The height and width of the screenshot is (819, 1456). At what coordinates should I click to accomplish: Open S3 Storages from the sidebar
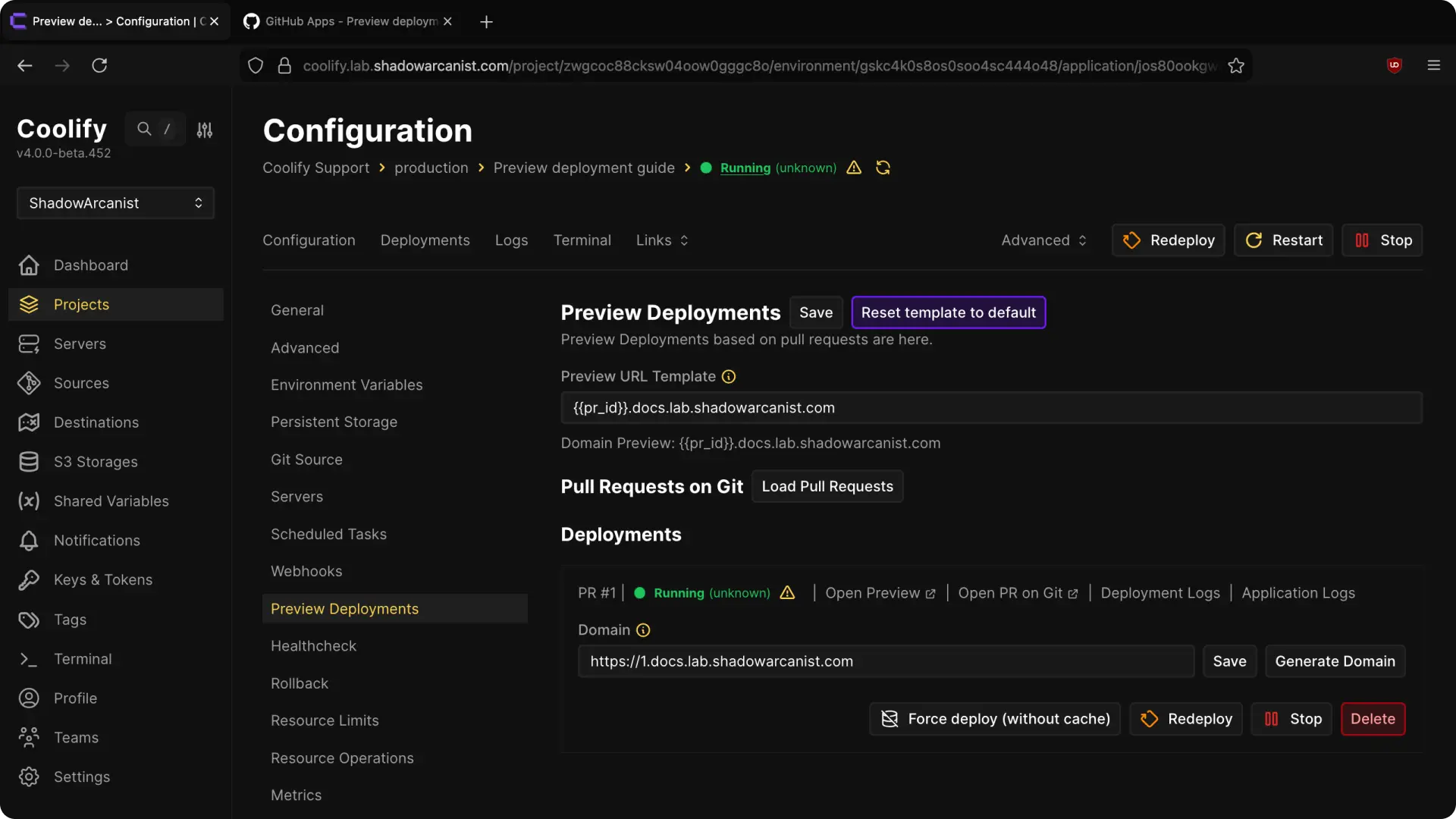(x=96, y=462)
